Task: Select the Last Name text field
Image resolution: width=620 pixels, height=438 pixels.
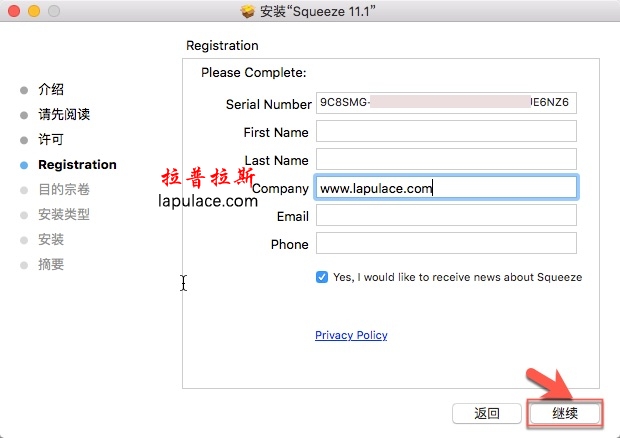Action: tap(446, 159)
